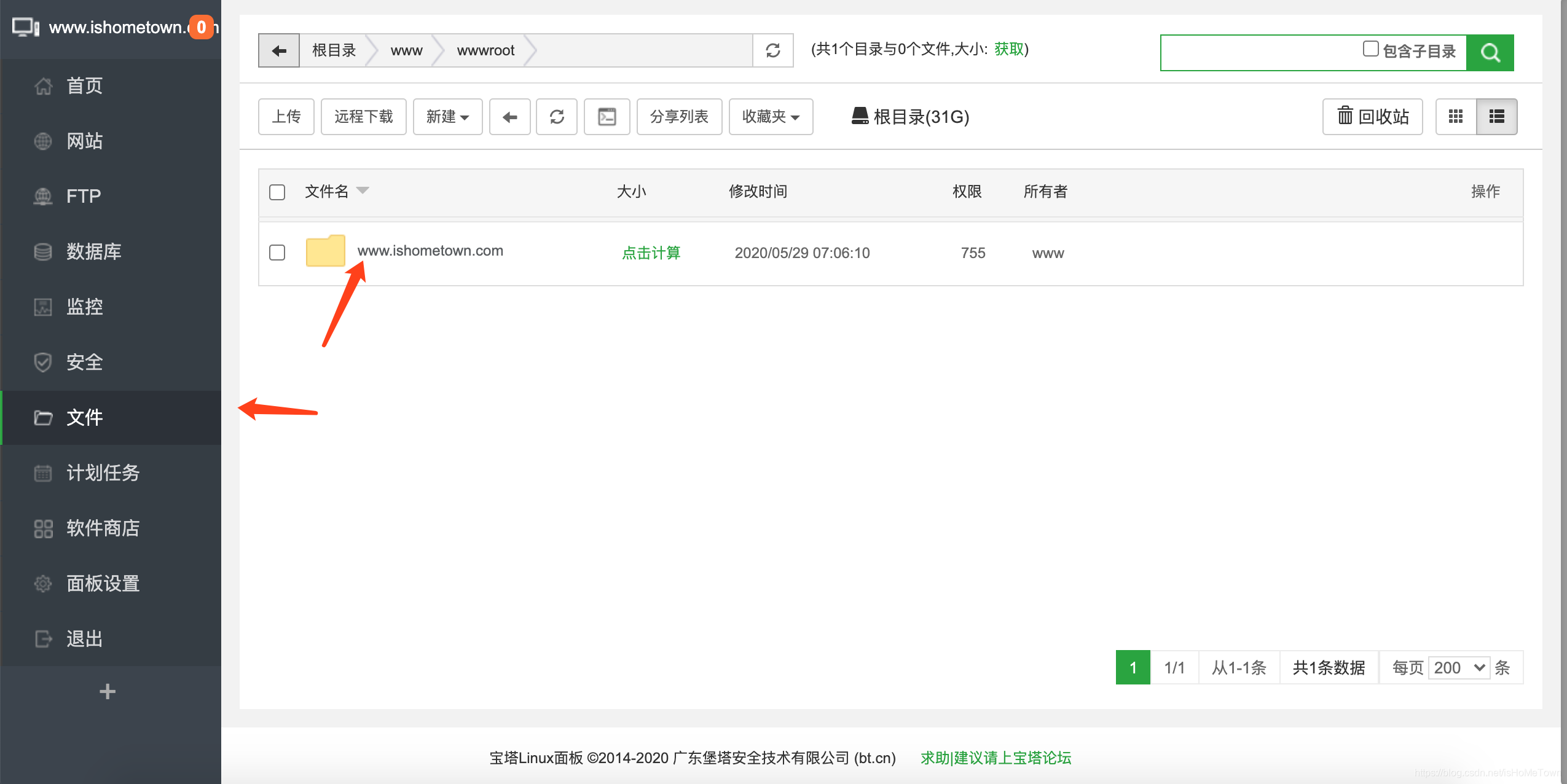Viewport: 1567px width, 784px height.
Task: Open 数据库 from the sidebar menu
Action: (93, 252)
